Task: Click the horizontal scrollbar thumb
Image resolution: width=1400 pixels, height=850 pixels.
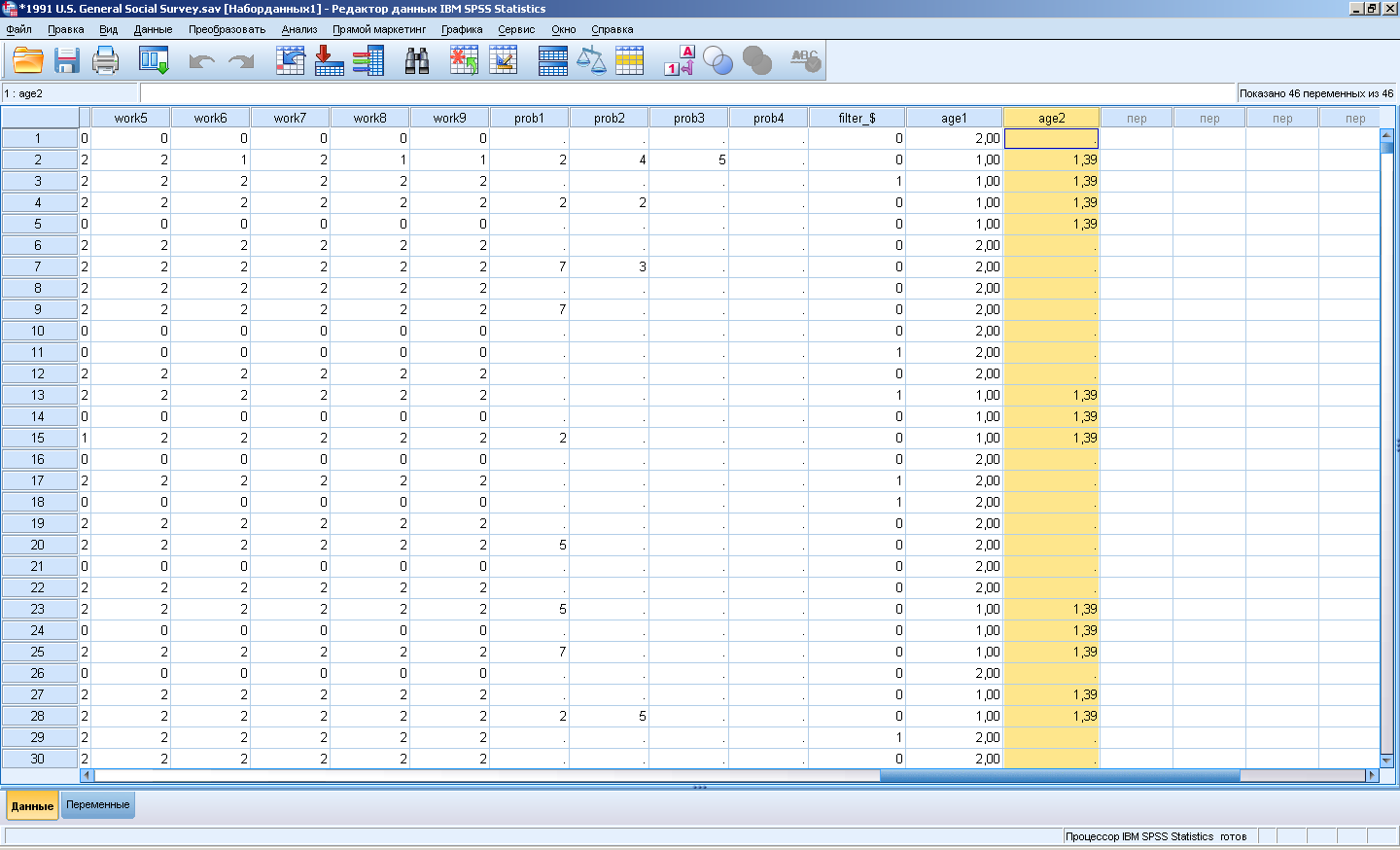Action: point(1060,776)
